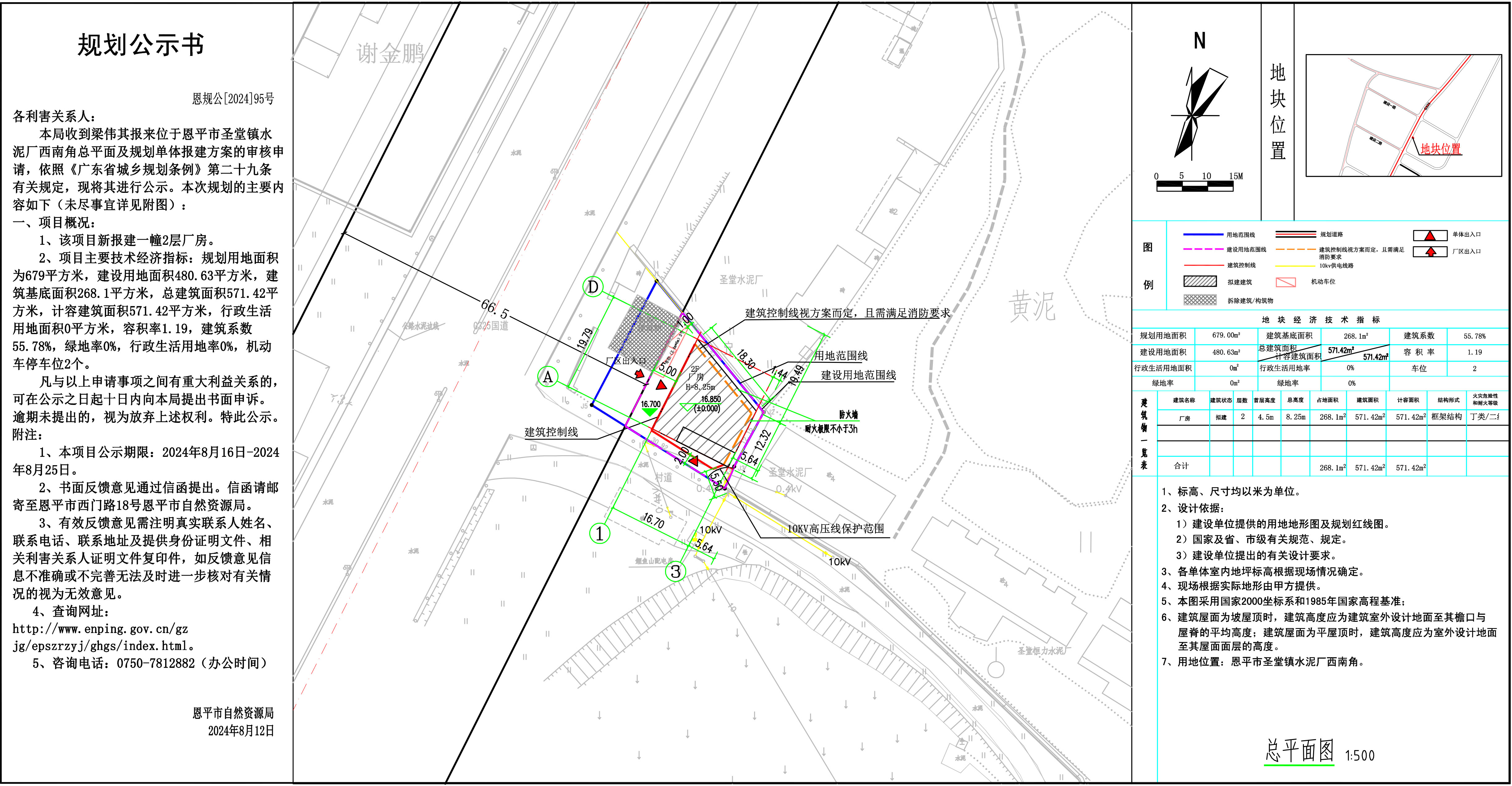Click the 总平面图 drawing title

click(x=1299, y=751)
